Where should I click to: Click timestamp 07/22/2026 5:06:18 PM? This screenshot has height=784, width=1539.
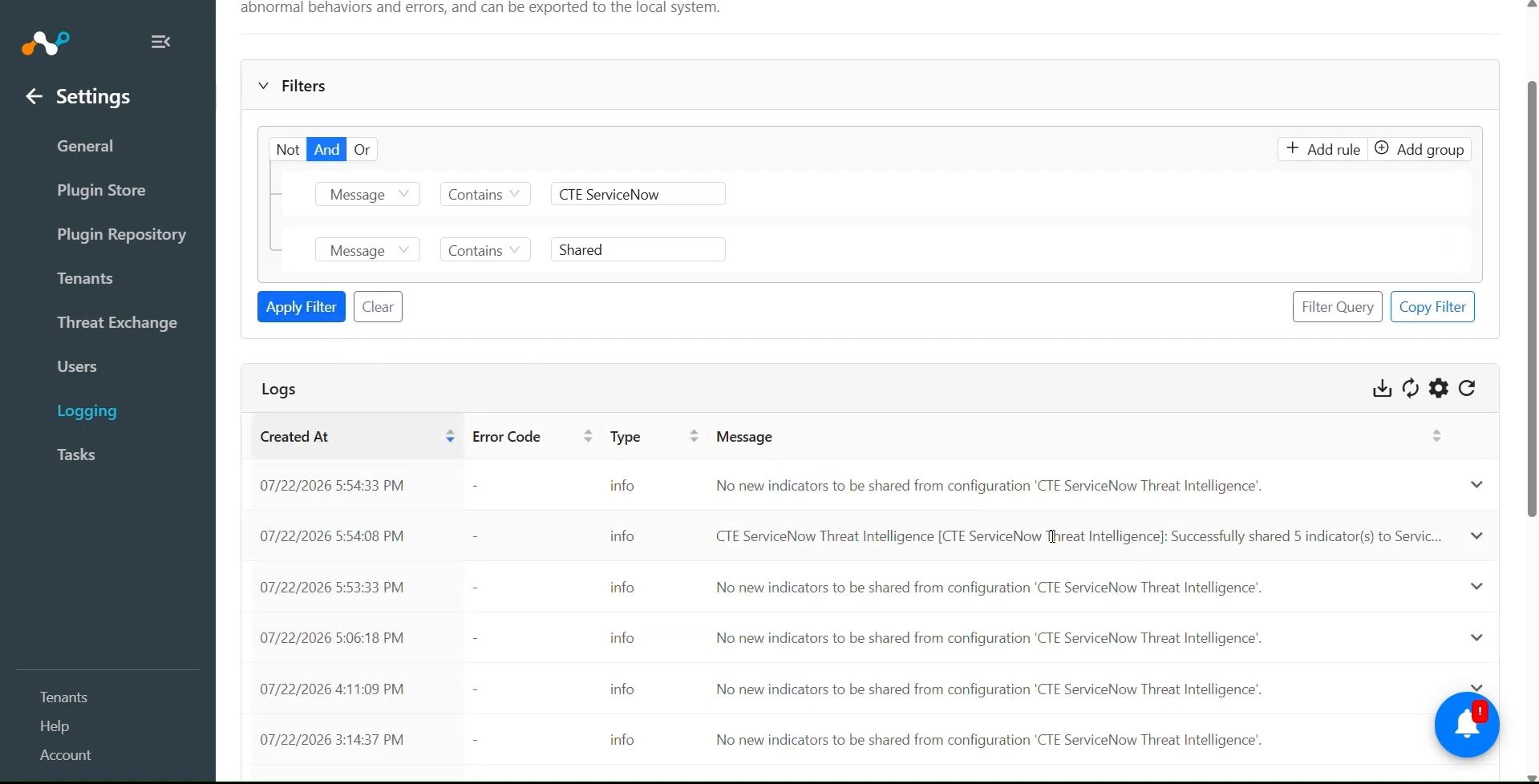point(332,638)
